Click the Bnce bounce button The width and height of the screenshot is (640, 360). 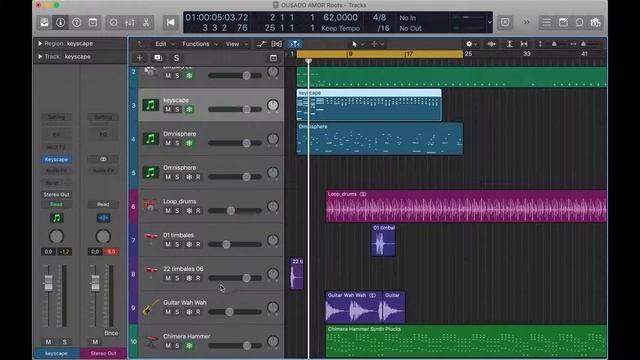[111, 333]
